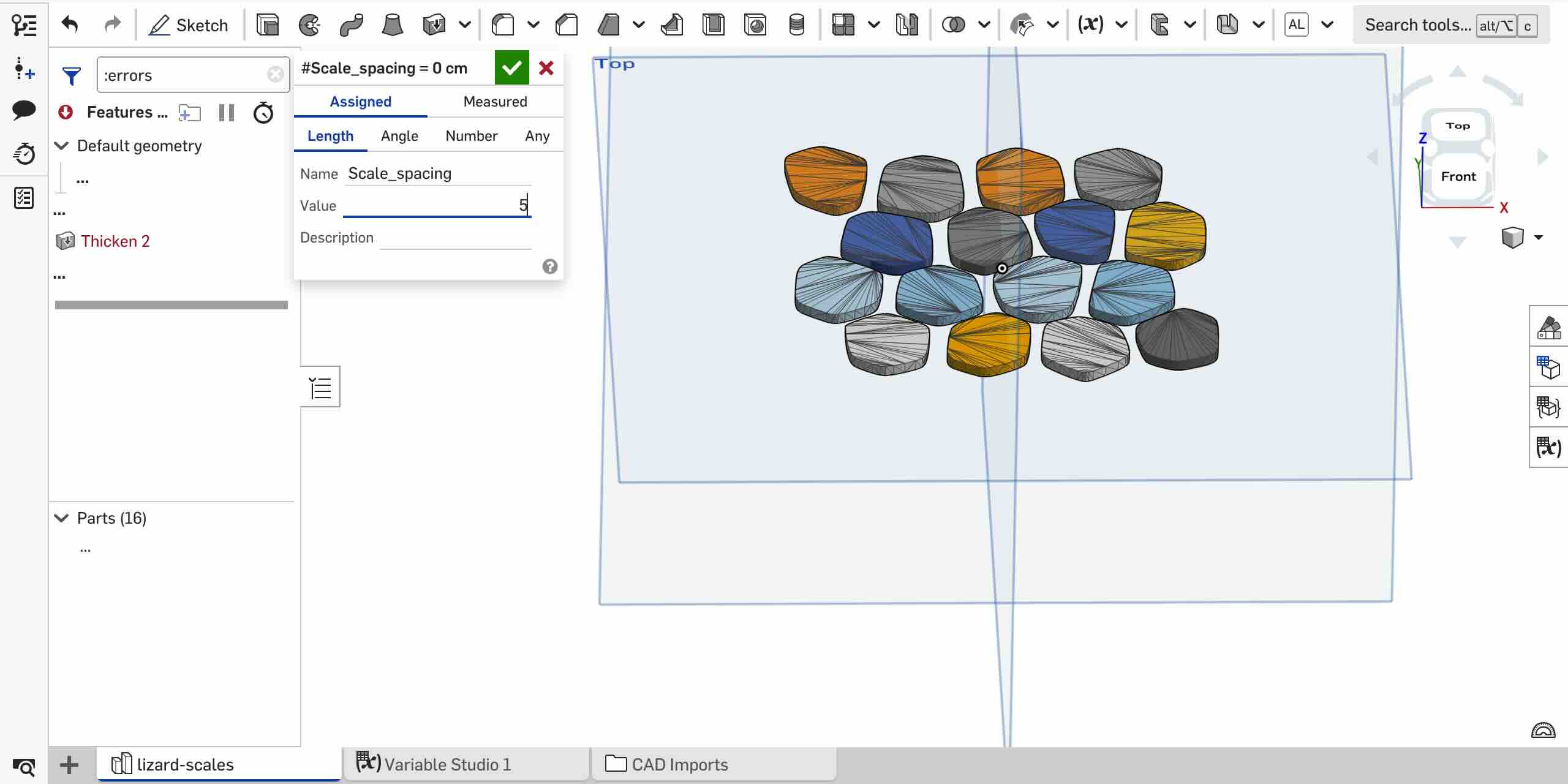This screenshot has width=1568, height=784.
Task: Choose the Any variable type
Action: pos(537,136)
